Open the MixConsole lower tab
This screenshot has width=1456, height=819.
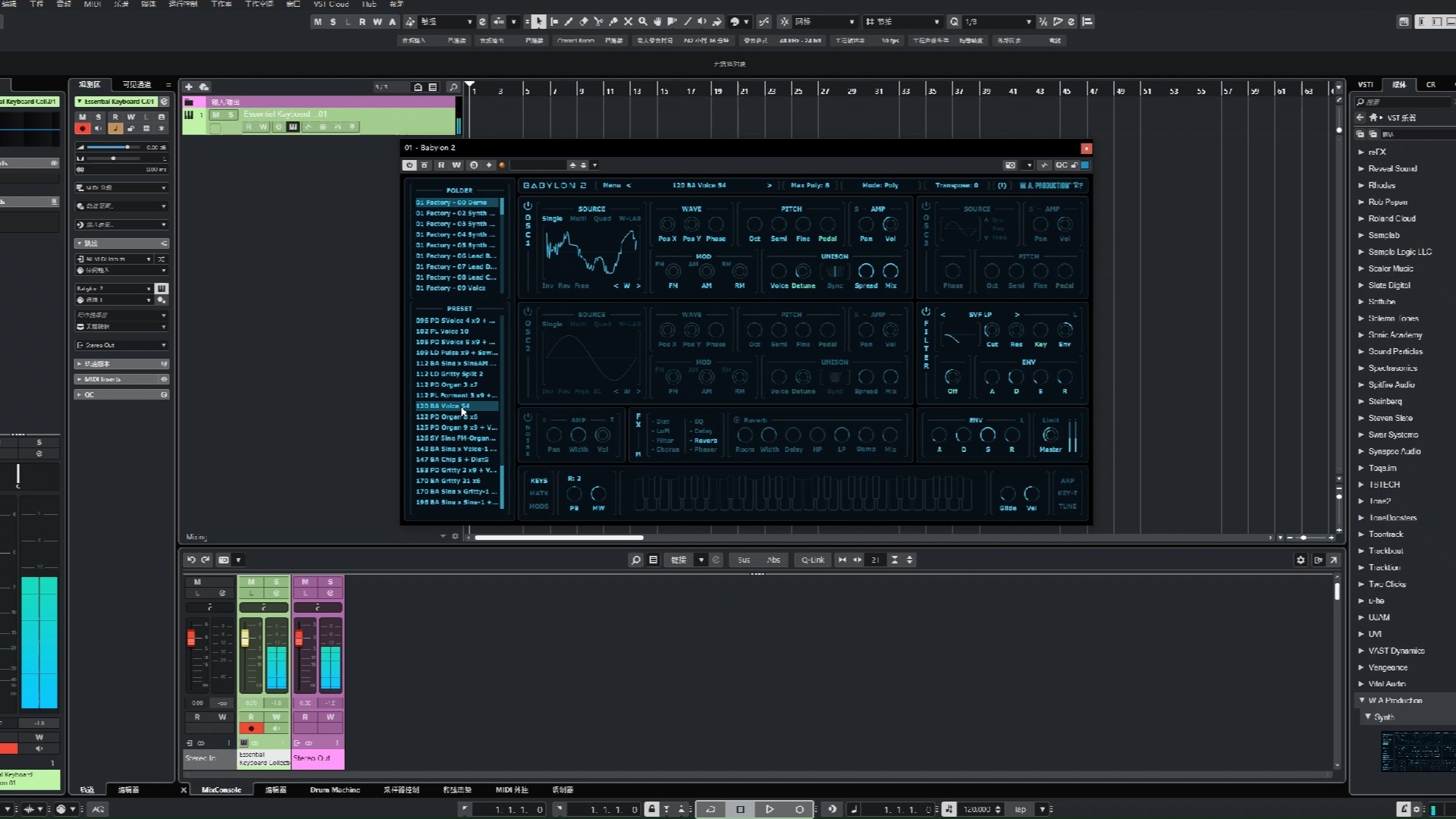[221, 789]
